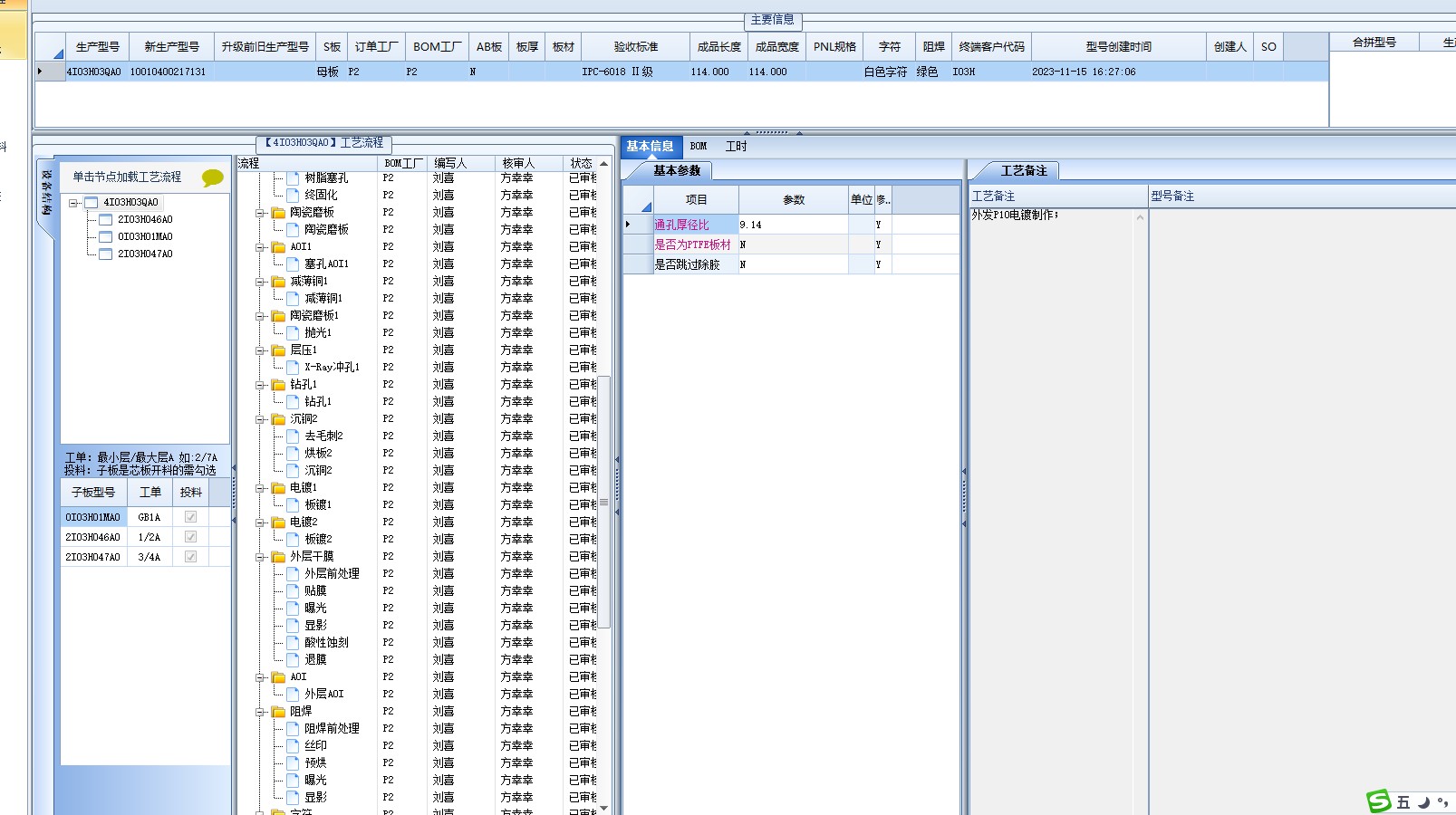Click the document icon of 烘板2 step

(x=294, y=454)
